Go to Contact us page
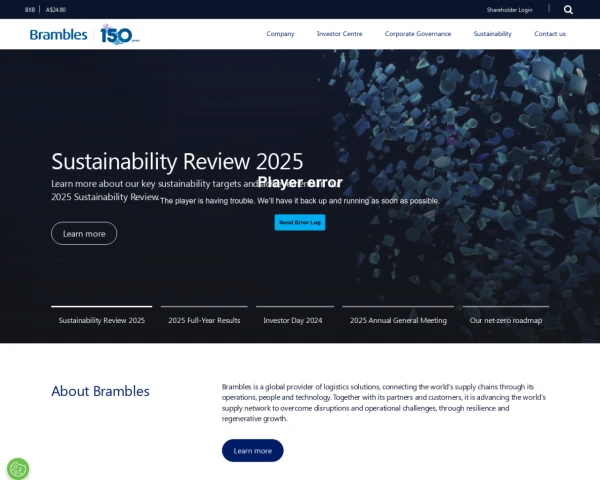 550,34
